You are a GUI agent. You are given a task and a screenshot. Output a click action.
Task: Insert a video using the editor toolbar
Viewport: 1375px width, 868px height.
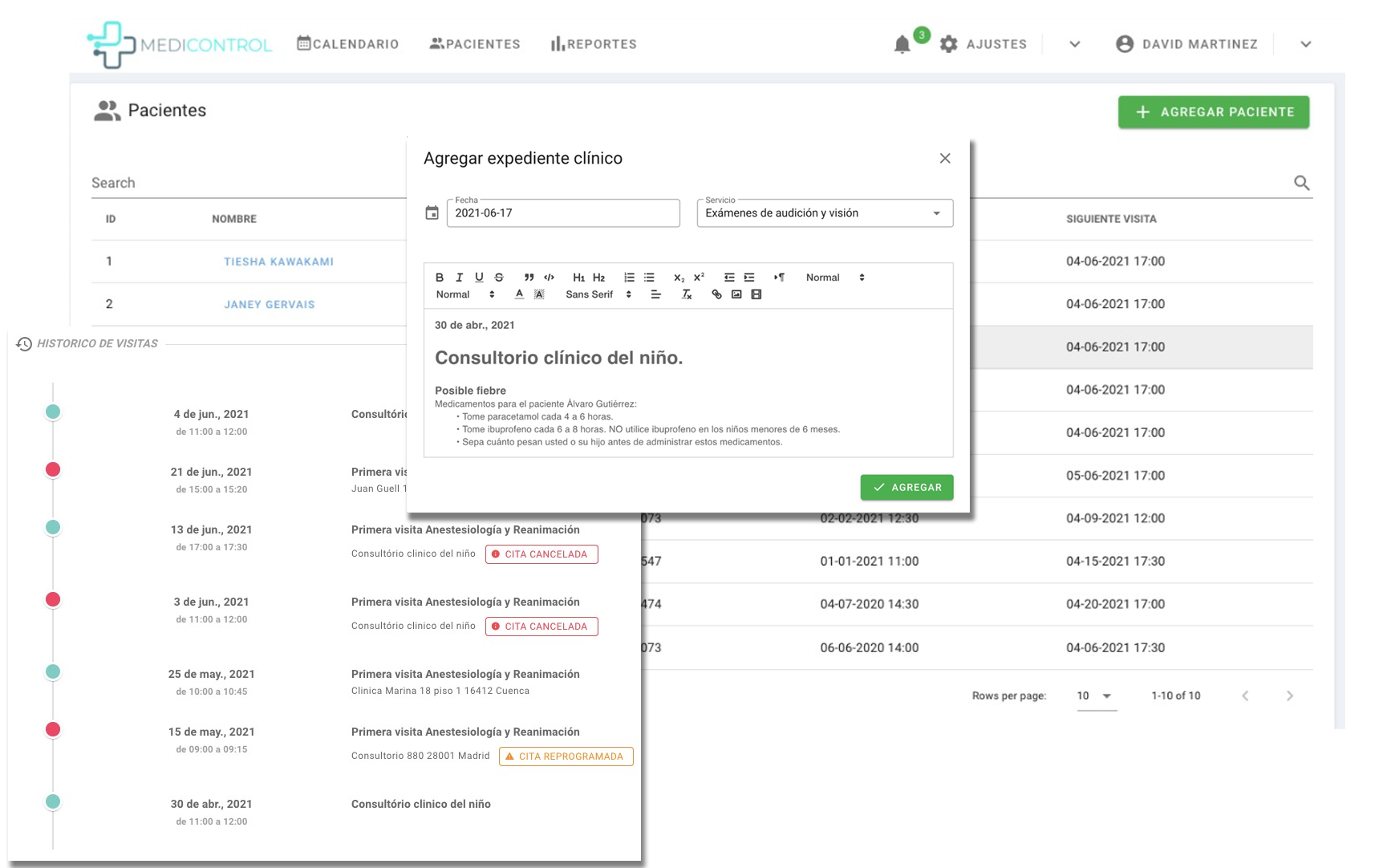[x=756, y=294]
